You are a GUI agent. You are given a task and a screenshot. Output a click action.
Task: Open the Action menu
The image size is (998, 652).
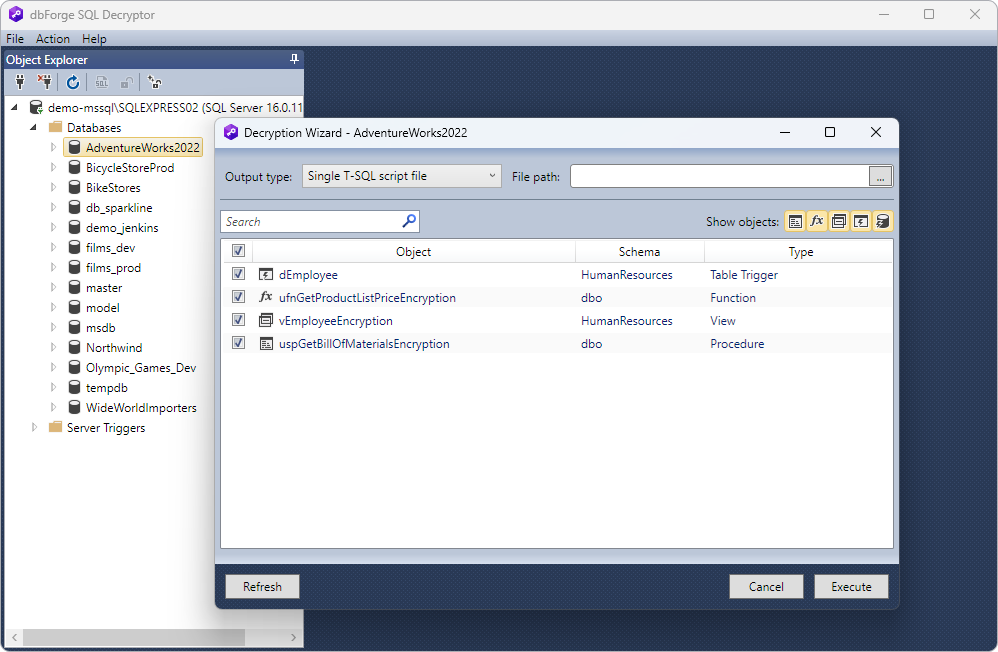tap(53, 39)
